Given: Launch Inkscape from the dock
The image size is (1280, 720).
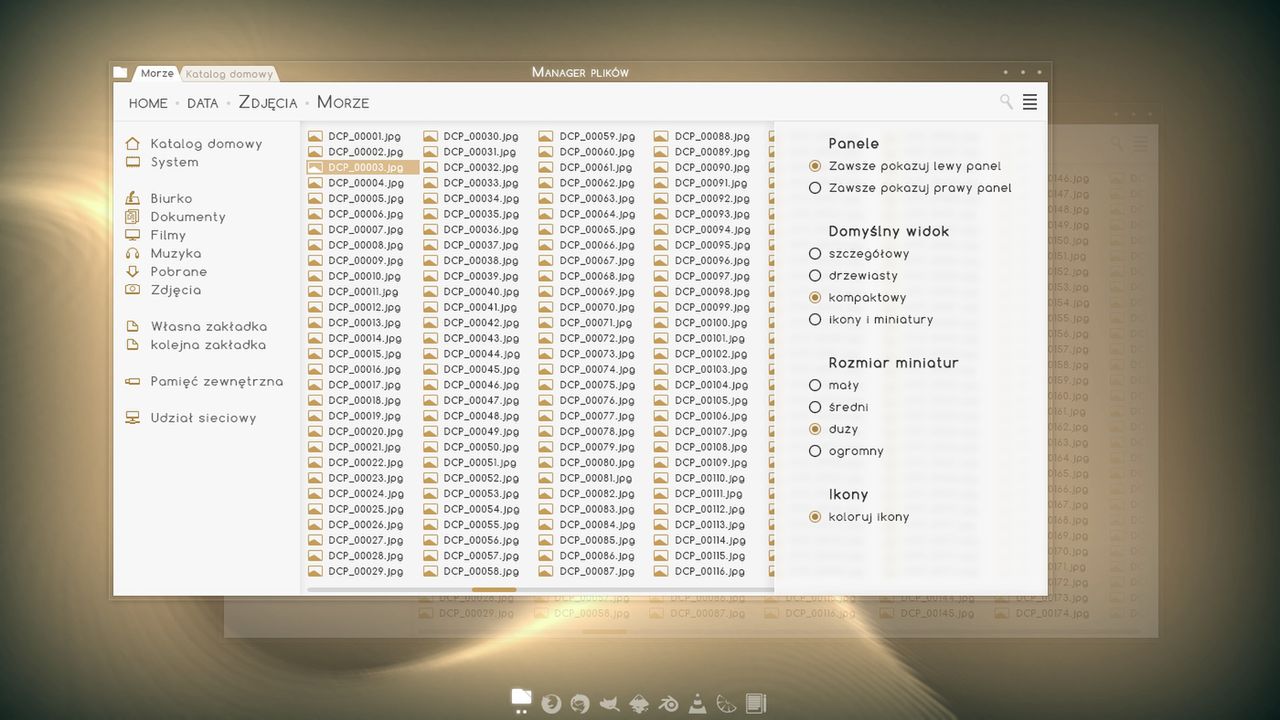Looking at the screenshot, I should 638,704.
